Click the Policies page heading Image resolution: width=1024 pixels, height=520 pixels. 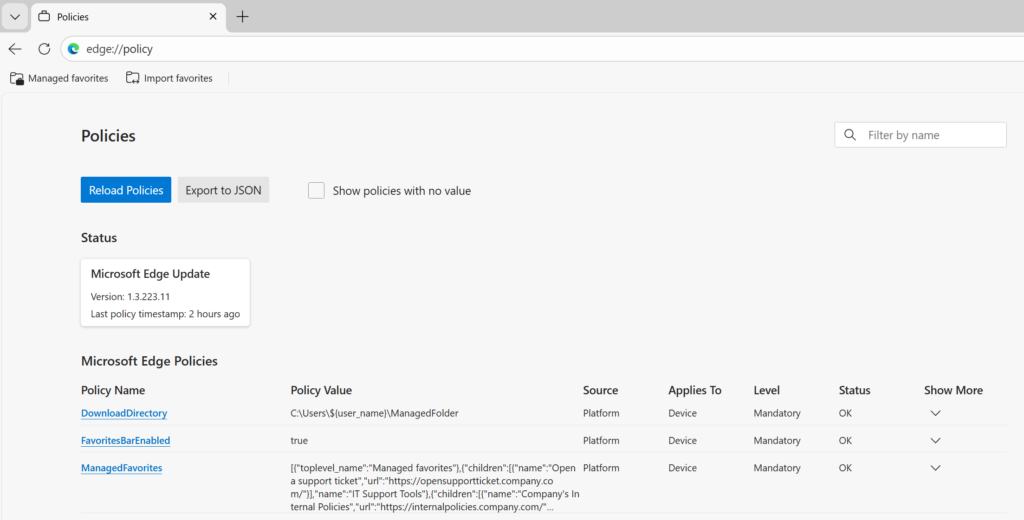(x=108, y=136)
